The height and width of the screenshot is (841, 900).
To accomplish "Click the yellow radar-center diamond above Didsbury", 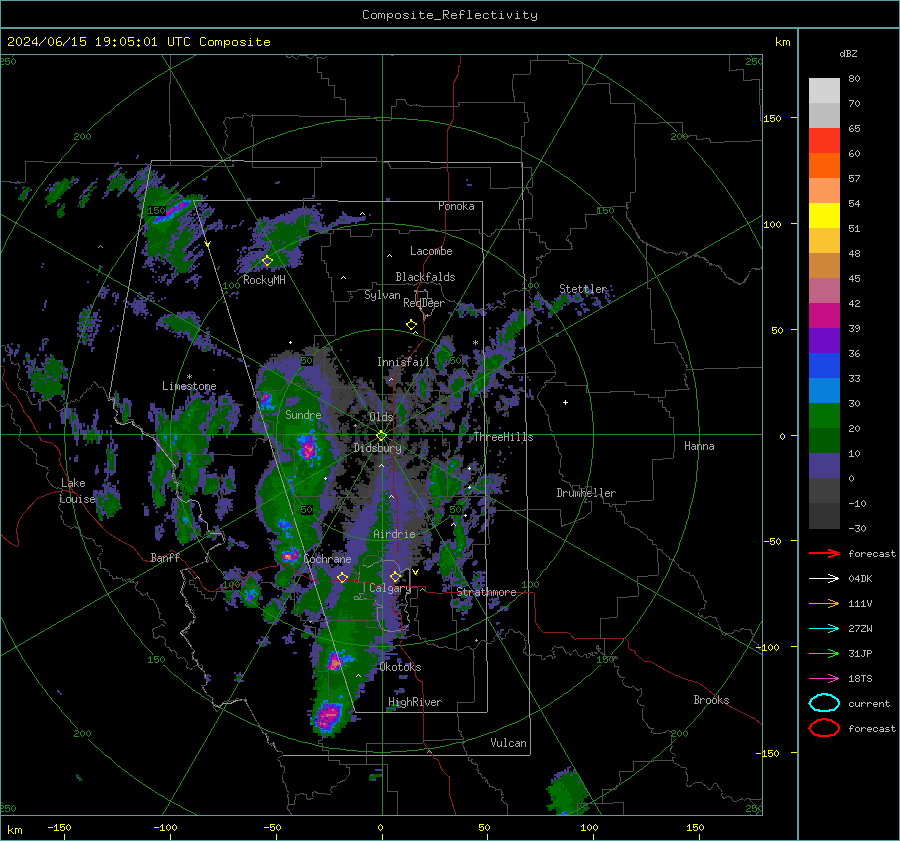I will pyautogui.click(x=381, y=436).
